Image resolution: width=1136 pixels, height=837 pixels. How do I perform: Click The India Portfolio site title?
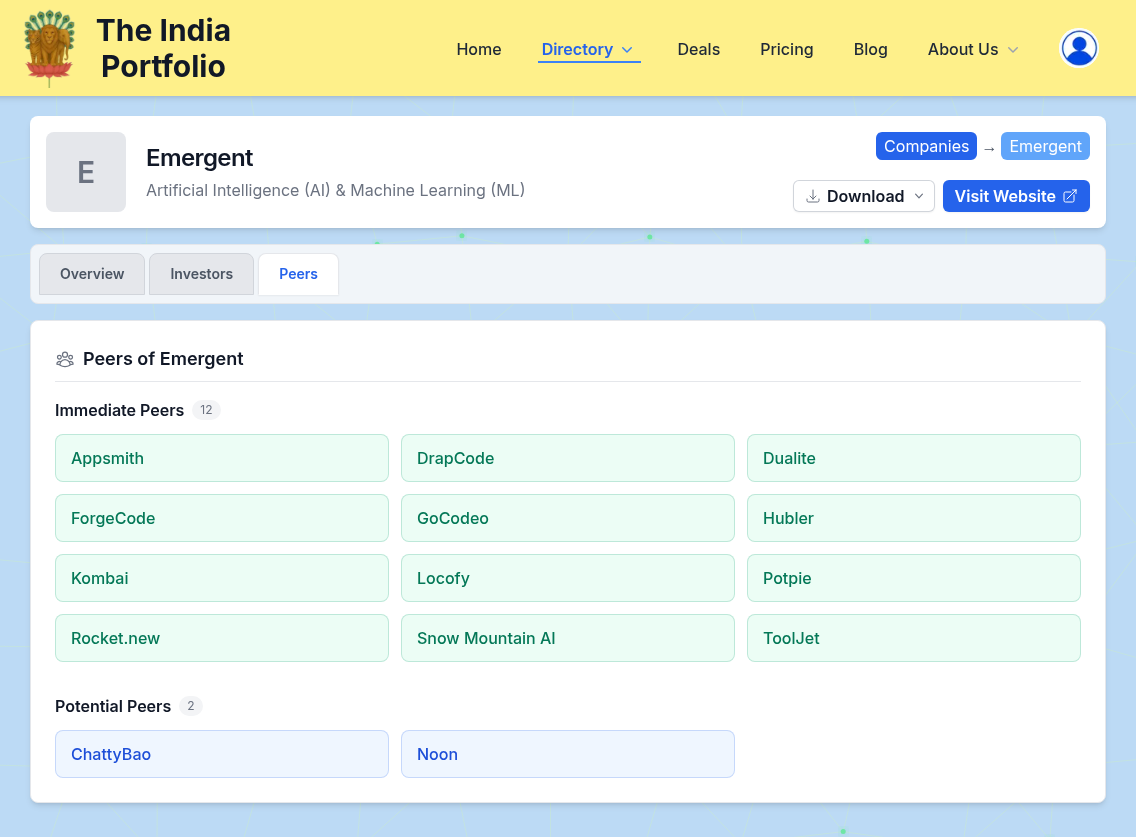[x=164, y=48]
